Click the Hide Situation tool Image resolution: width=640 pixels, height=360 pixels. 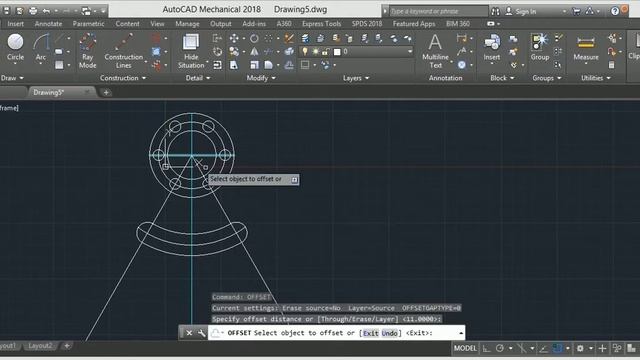coord(191,51)
